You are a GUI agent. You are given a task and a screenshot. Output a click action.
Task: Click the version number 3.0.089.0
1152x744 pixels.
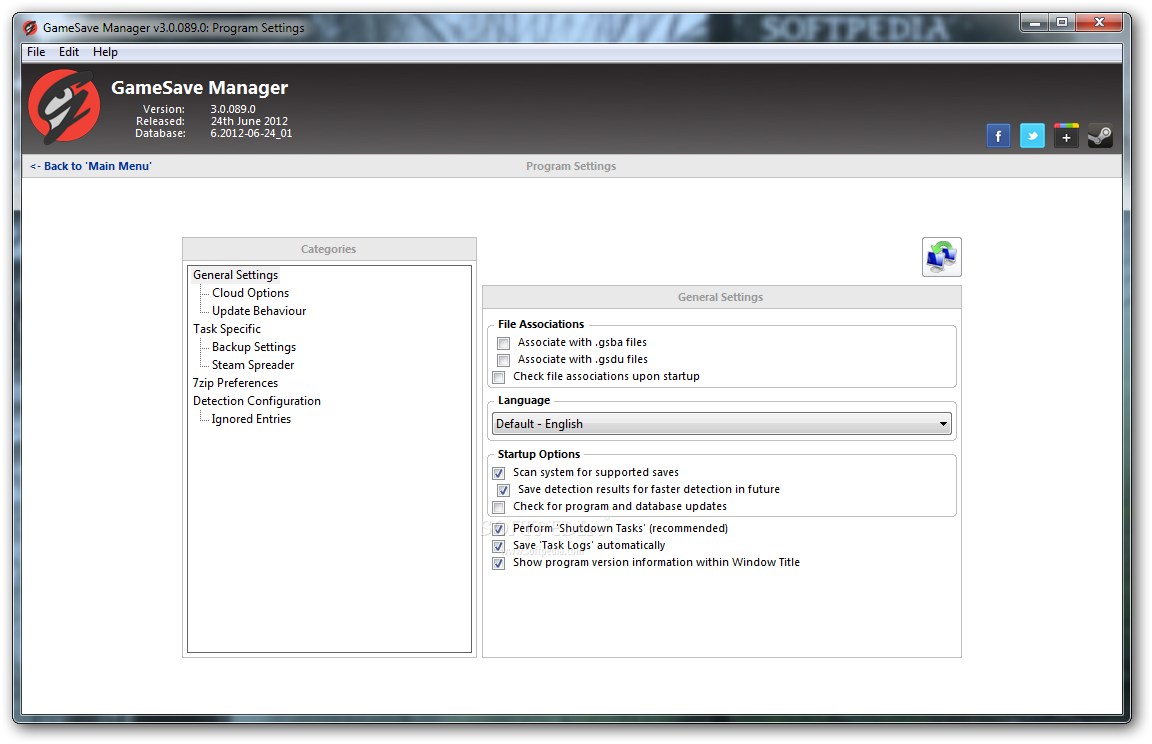coord(233,109)
